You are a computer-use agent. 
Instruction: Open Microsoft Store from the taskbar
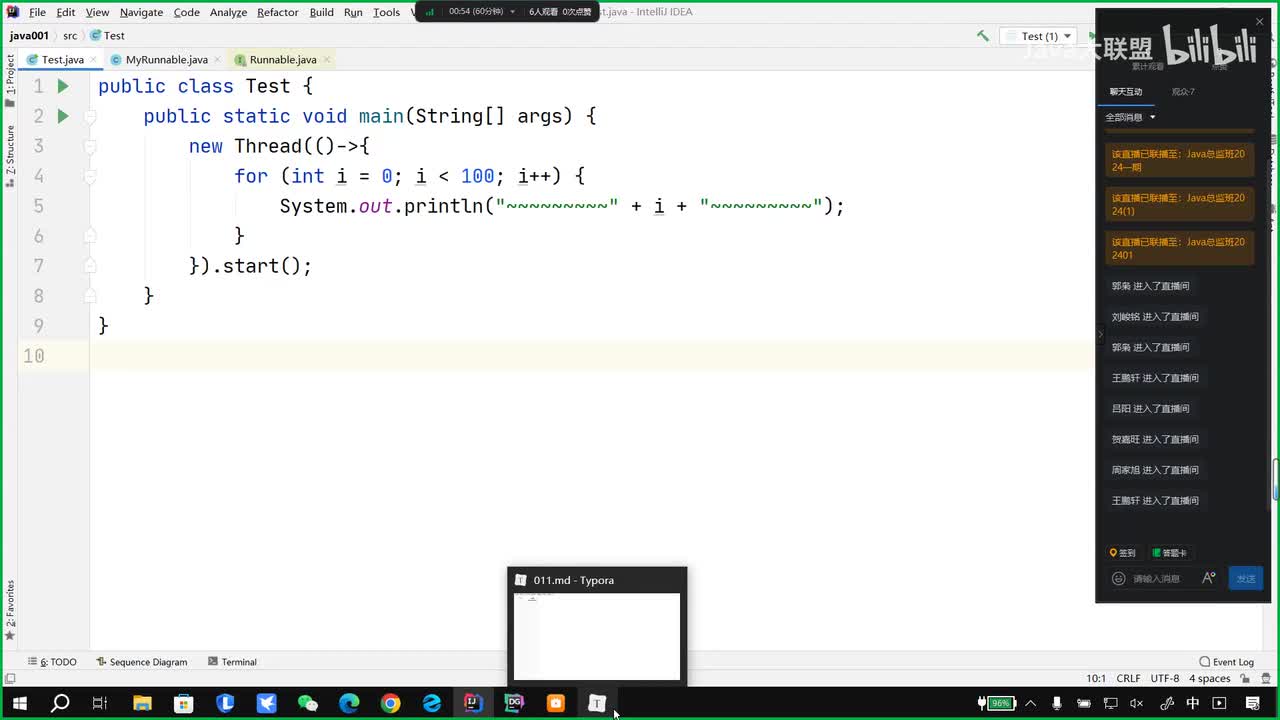(184, 703)
